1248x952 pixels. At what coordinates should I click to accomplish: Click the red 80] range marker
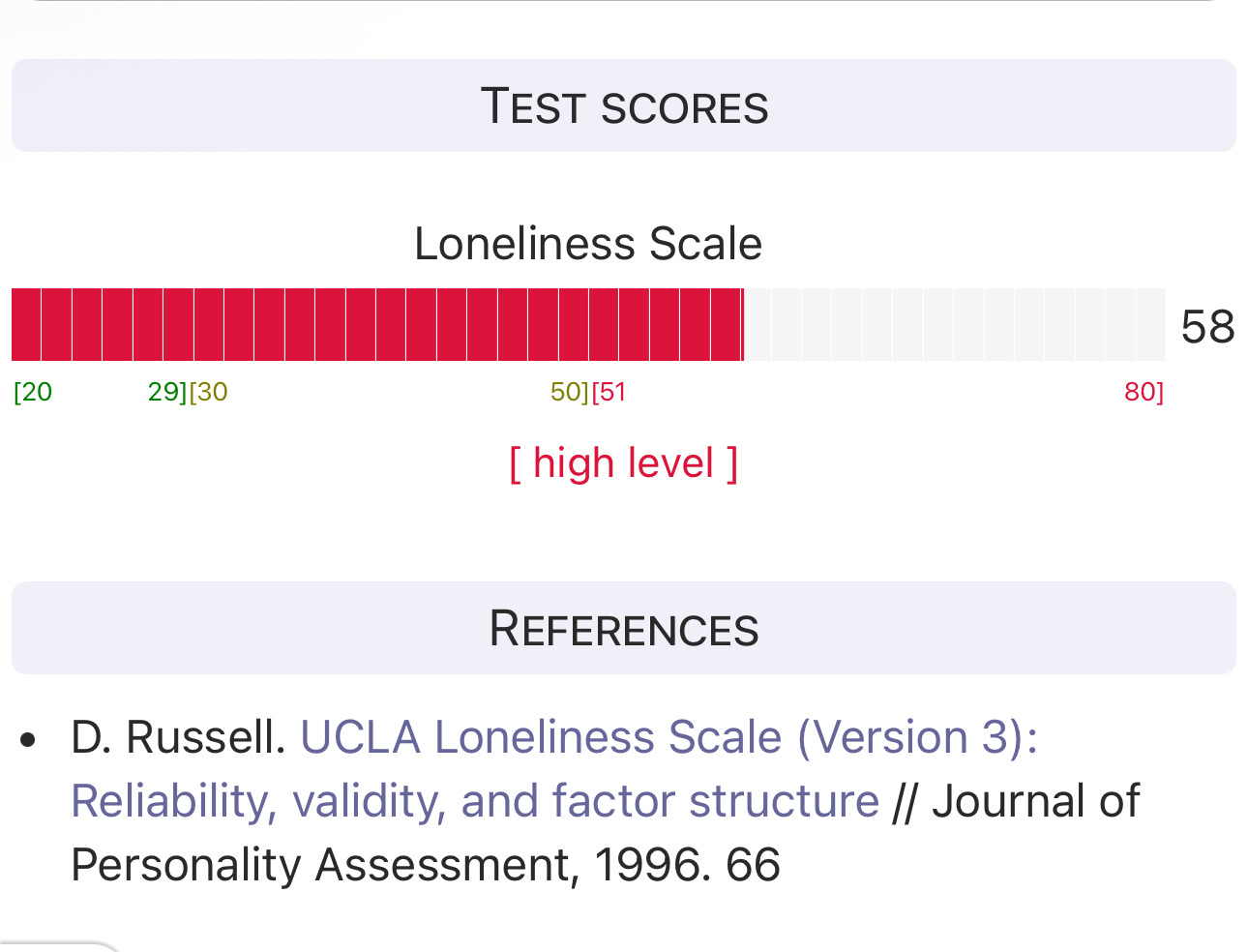(1144, 392)
